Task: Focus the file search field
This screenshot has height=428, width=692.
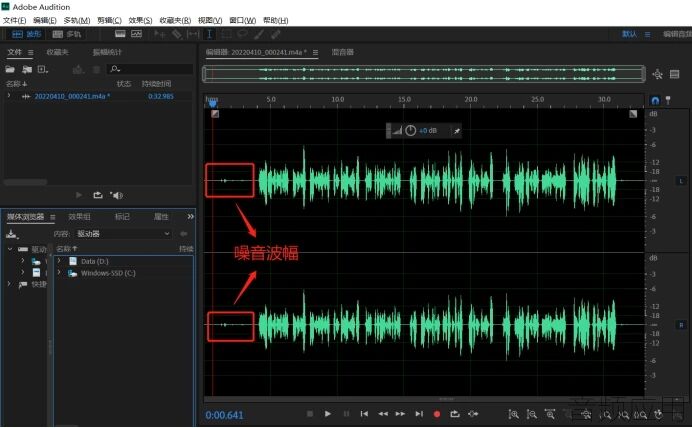Action: (150, 69)
